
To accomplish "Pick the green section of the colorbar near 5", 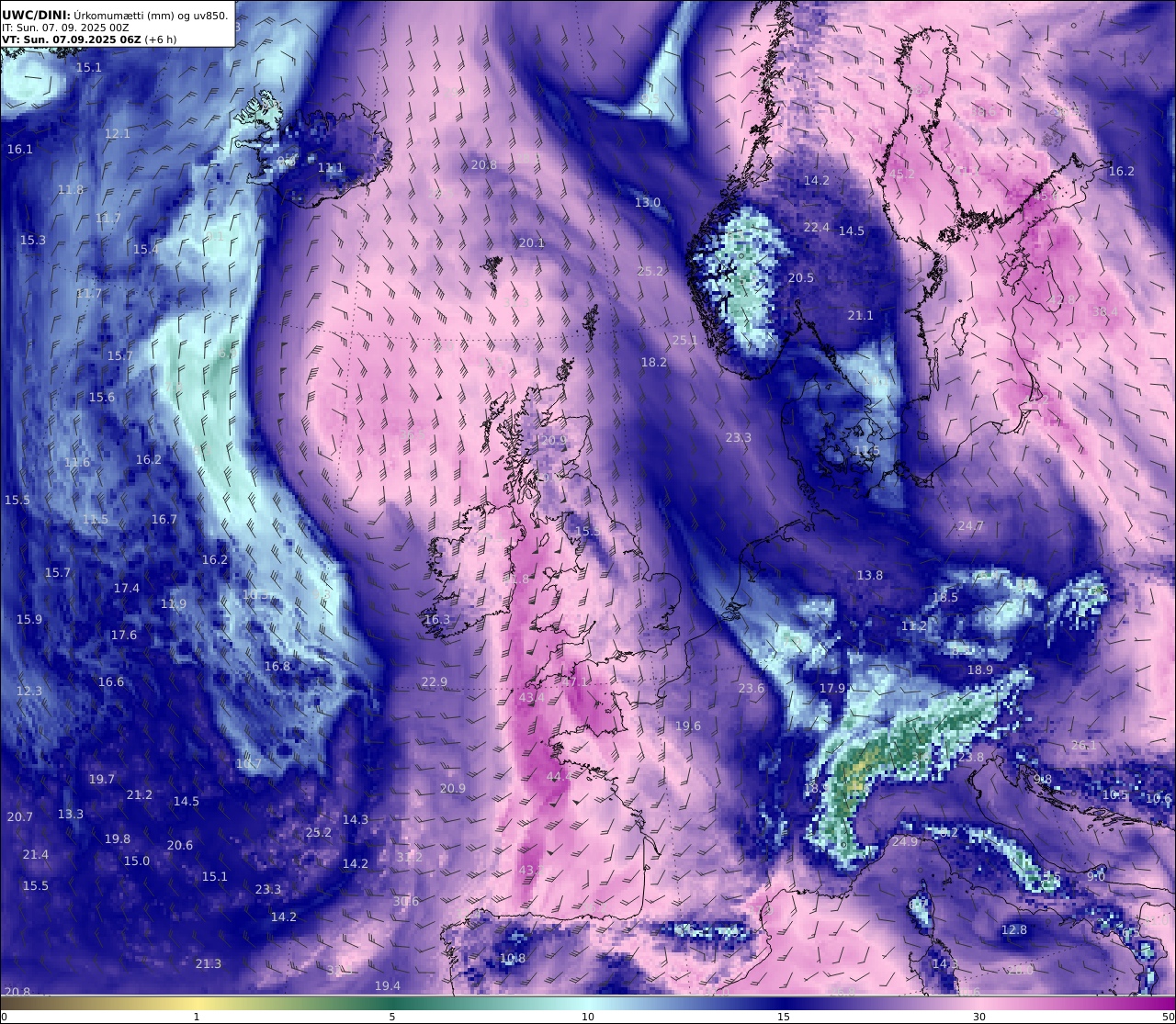I will [x=392, y=1003].
